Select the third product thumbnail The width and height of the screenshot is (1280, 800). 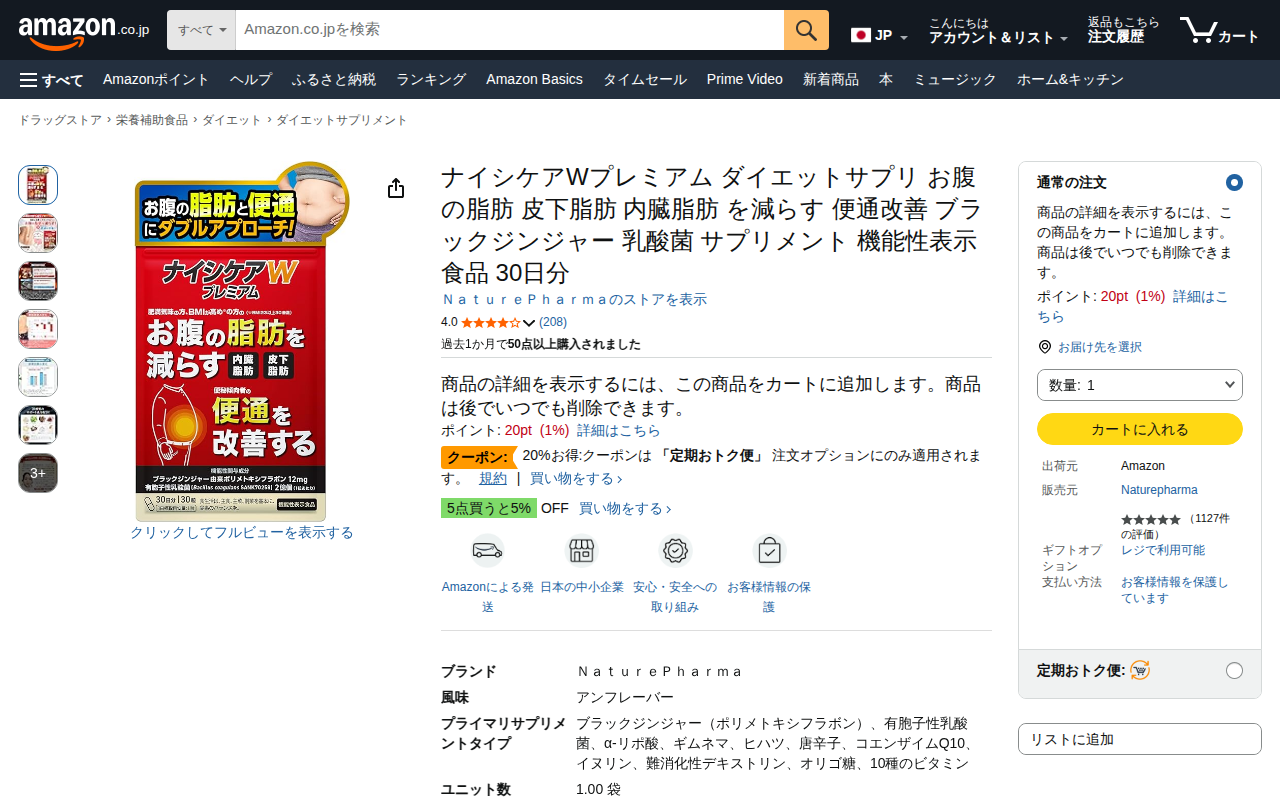(x=38, y=281)
